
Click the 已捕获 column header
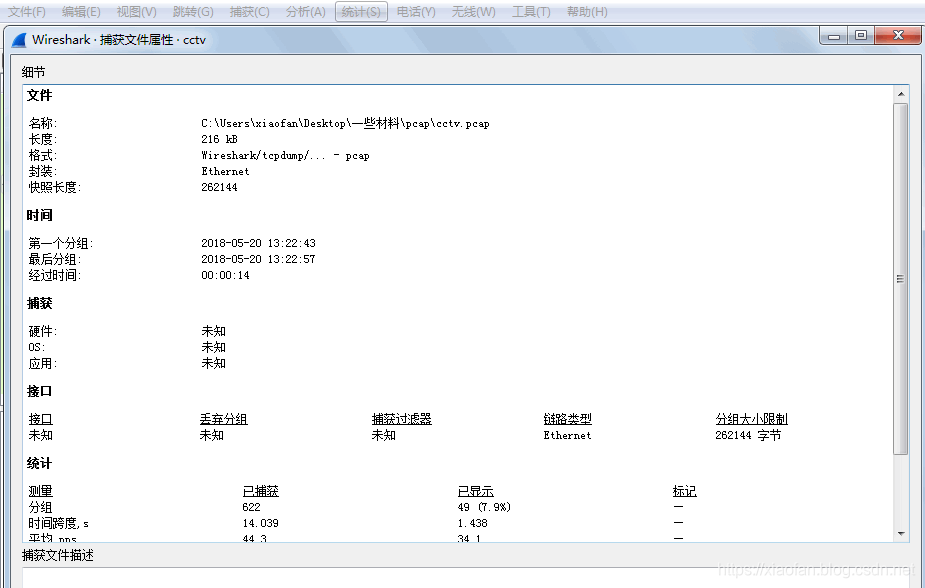coord(260,491)
